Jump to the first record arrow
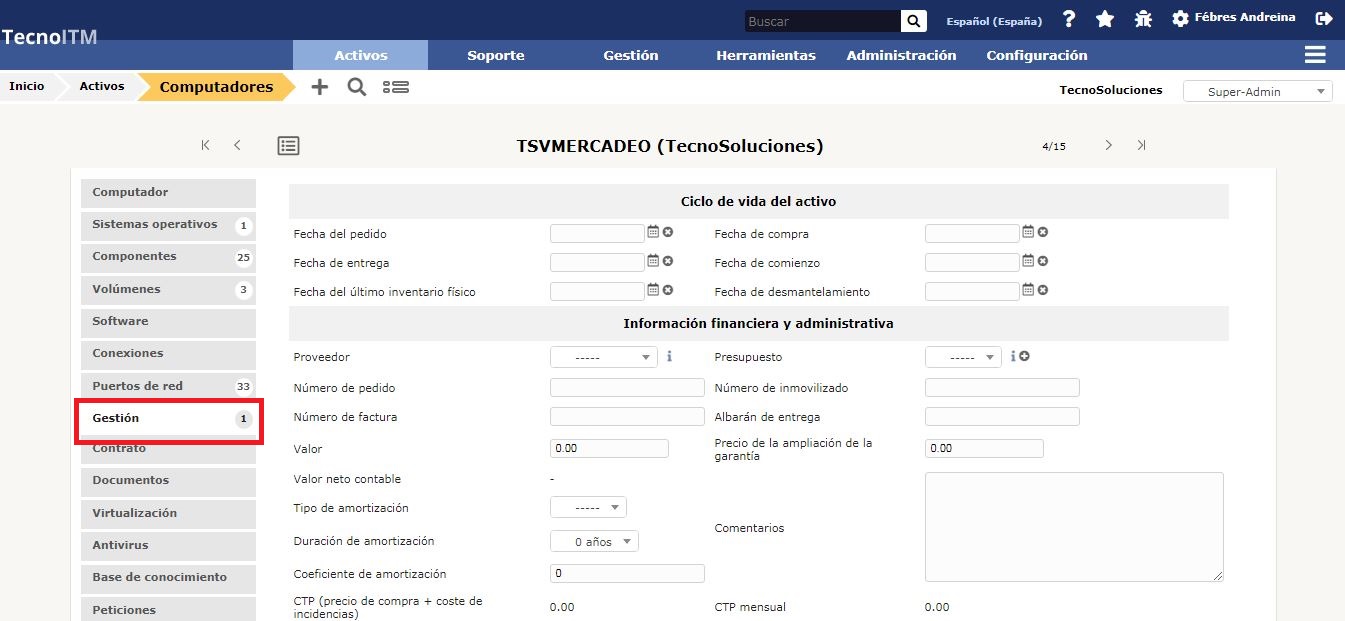The height and width of the screenshot is (621, 1345). tap(206, 145)
